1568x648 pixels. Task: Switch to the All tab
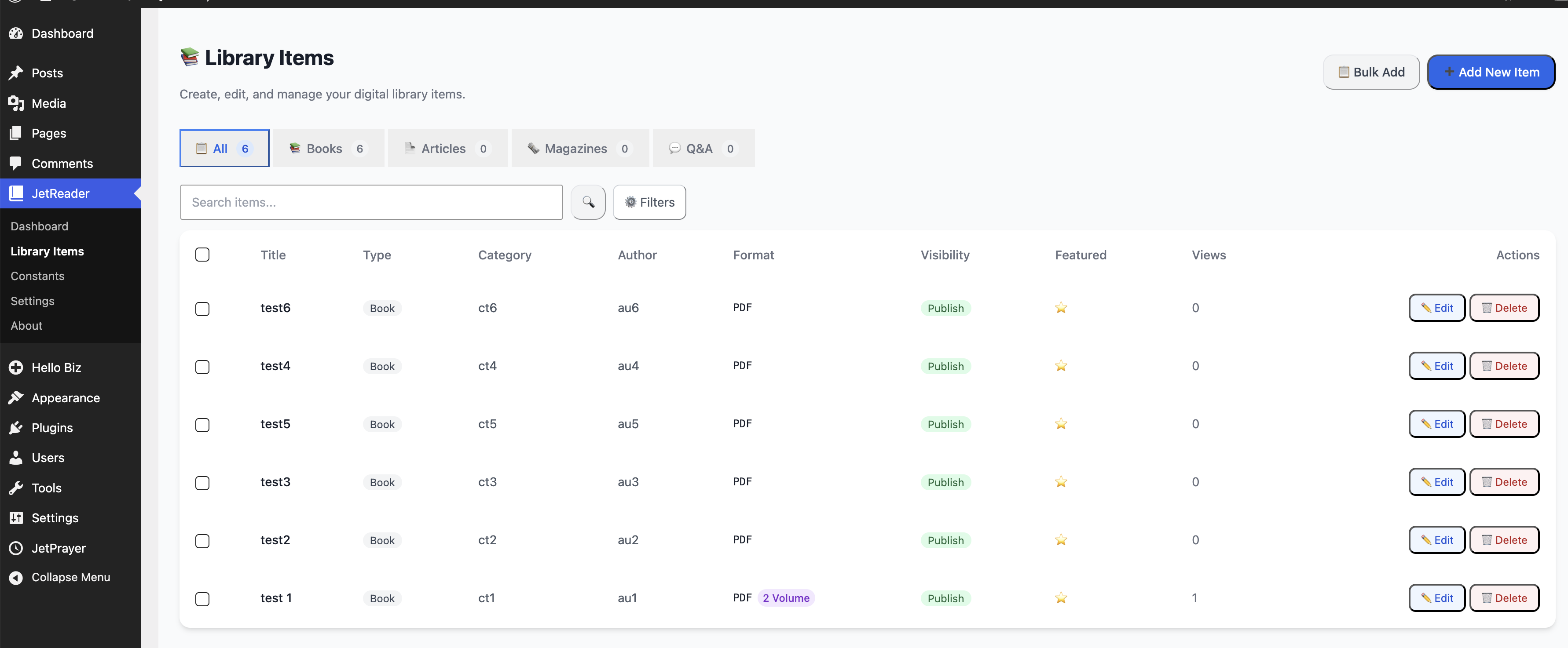(224, 148)
